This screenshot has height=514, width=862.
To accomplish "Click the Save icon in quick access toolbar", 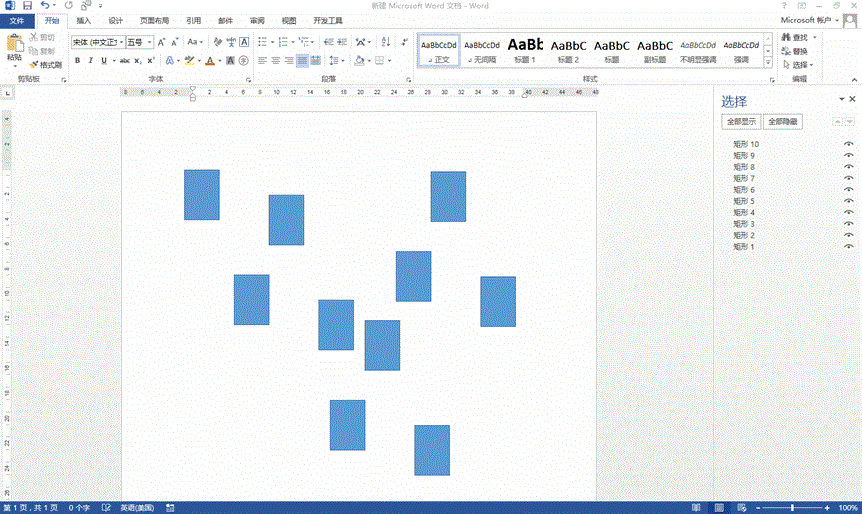I will 27,6.
